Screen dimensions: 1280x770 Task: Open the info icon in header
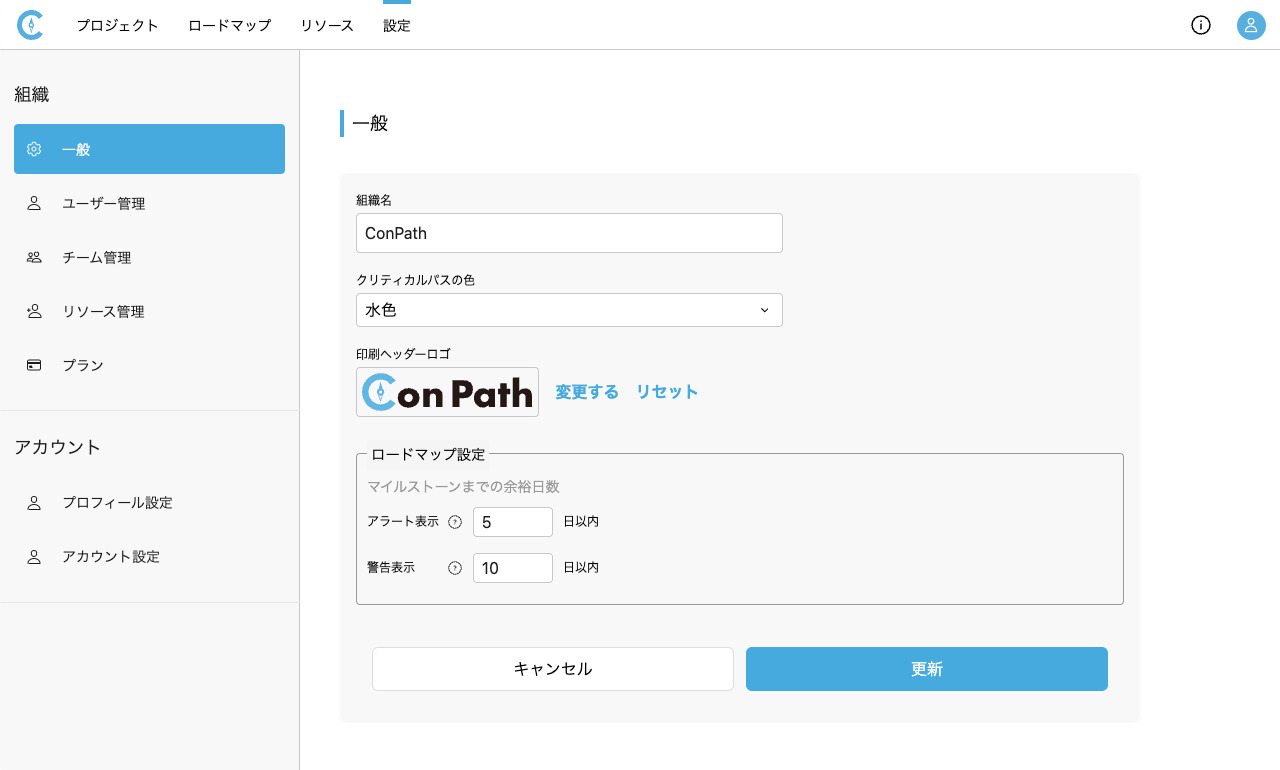coord(1201,26)
